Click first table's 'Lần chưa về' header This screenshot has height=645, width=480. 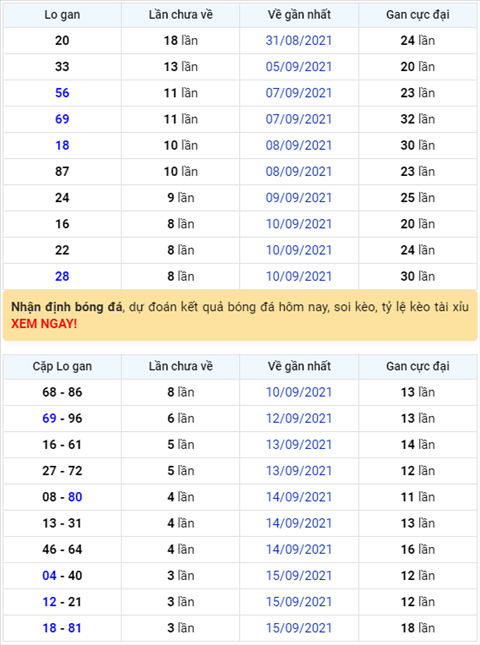181,15
